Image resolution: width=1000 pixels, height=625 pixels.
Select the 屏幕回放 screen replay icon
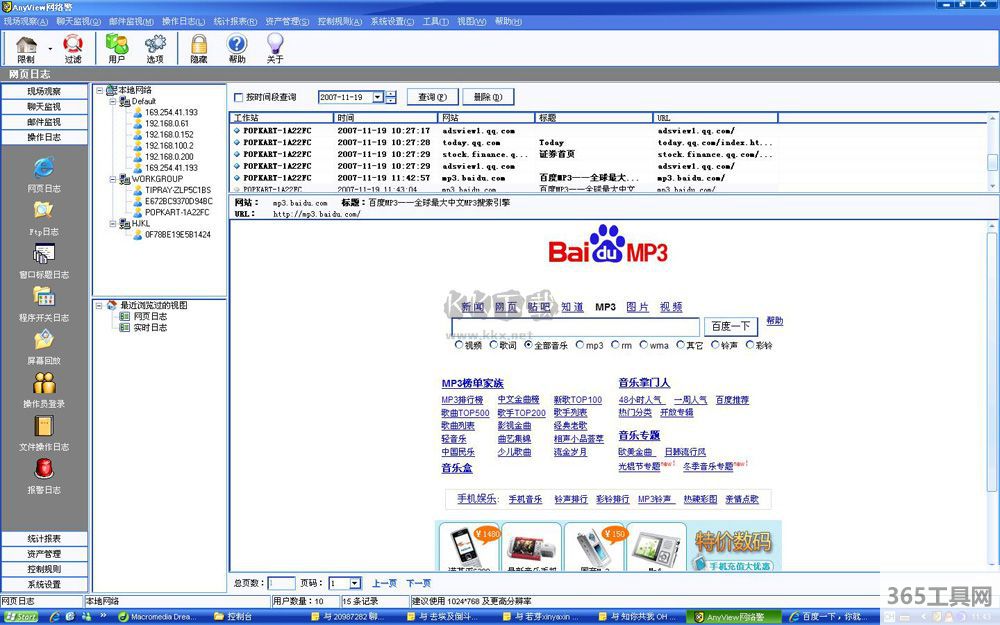click(x=44, y=341)
